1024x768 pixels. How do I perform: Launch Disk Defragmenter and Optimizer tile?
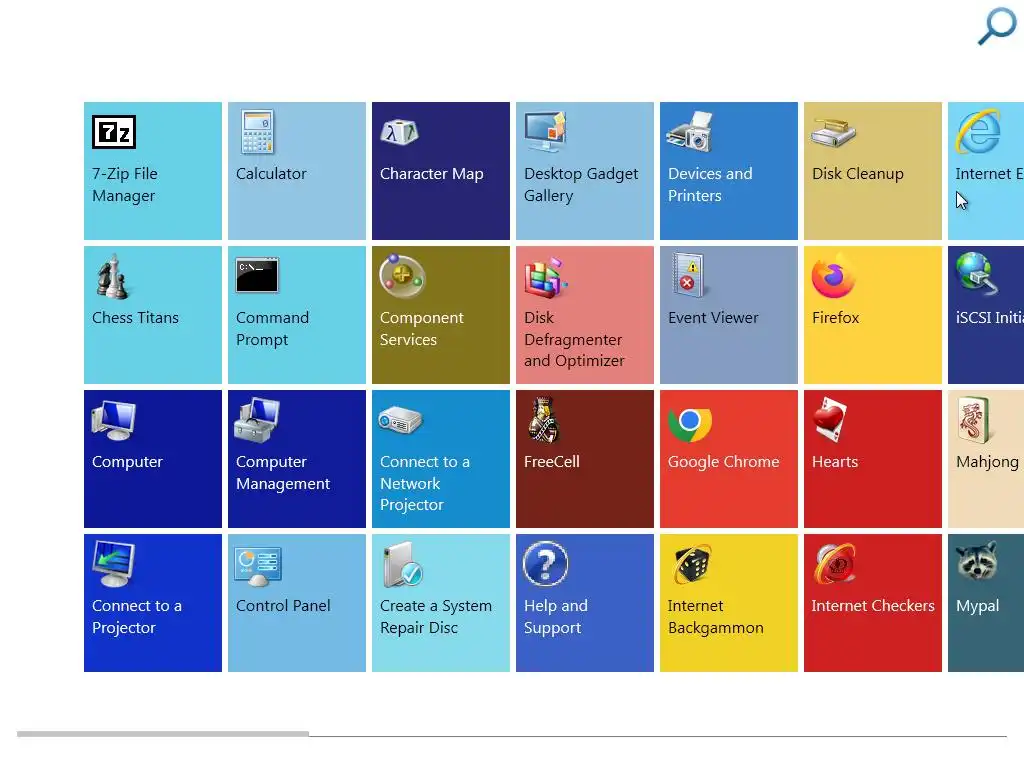(x=585, y=315)
